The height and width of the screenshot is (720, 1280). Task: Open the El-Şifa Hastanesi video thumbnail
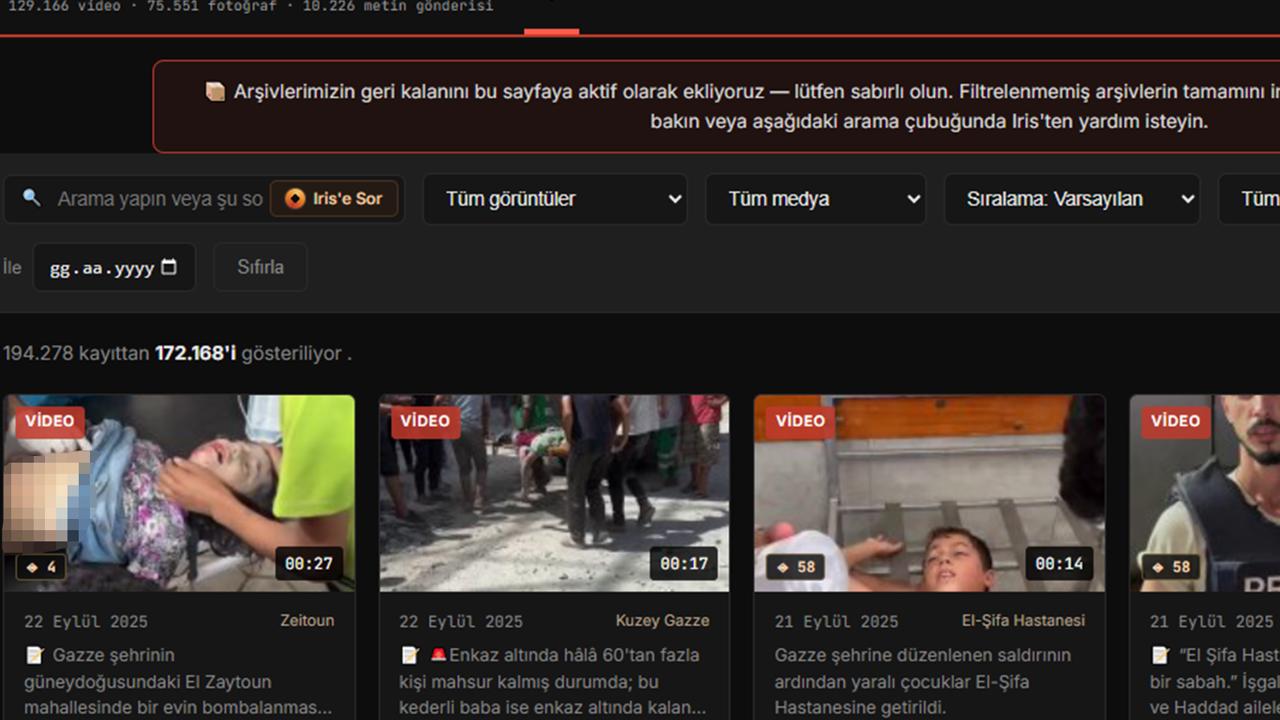pyautogui.click(x=930, y=493)
